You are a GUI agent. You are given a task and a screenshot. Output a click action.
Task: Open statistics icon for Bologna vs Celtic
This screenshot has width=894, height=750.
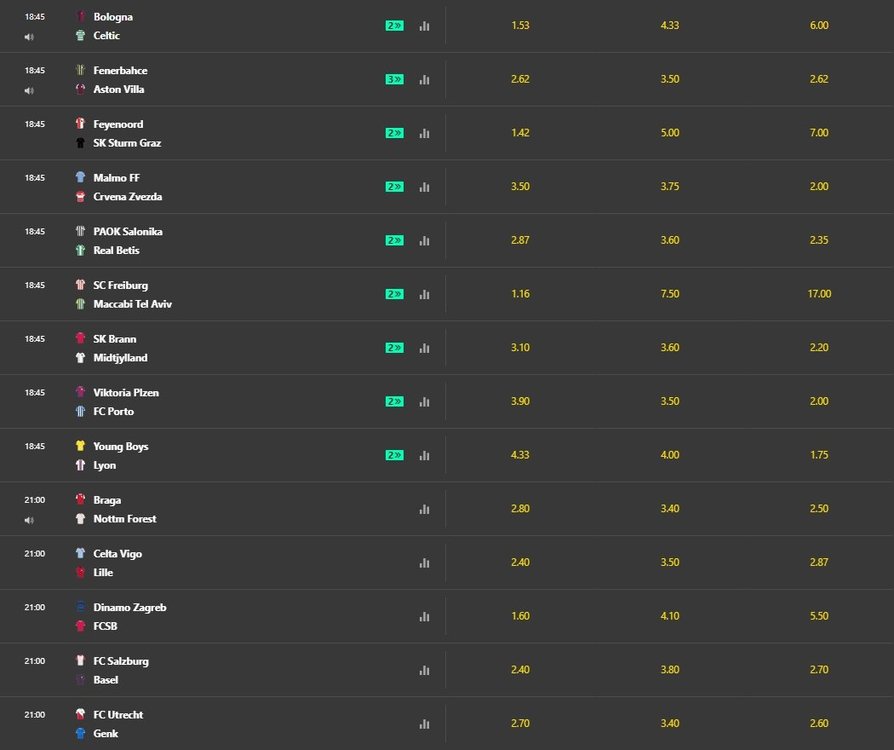(x=424, y=26)
